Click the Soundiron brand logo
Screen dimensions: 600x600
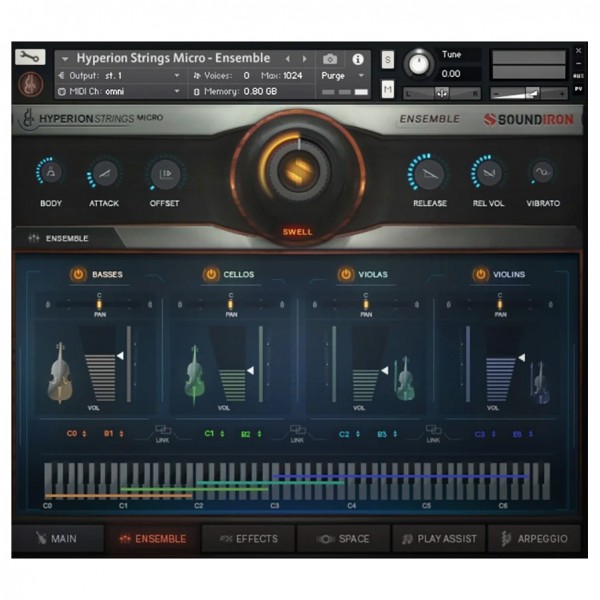[528, 119]
